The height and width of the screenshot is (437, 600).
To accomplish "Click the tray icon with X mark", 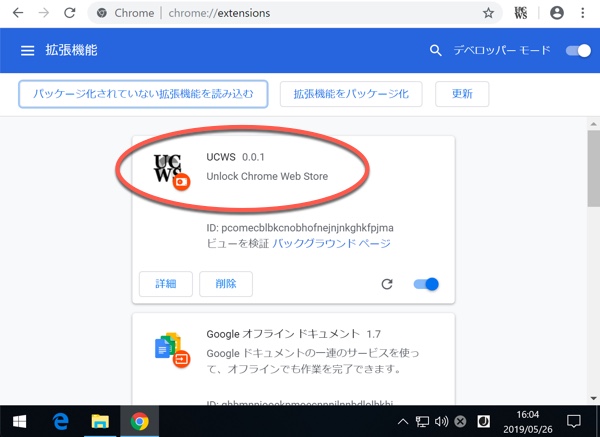I will (x=460, y=422).
